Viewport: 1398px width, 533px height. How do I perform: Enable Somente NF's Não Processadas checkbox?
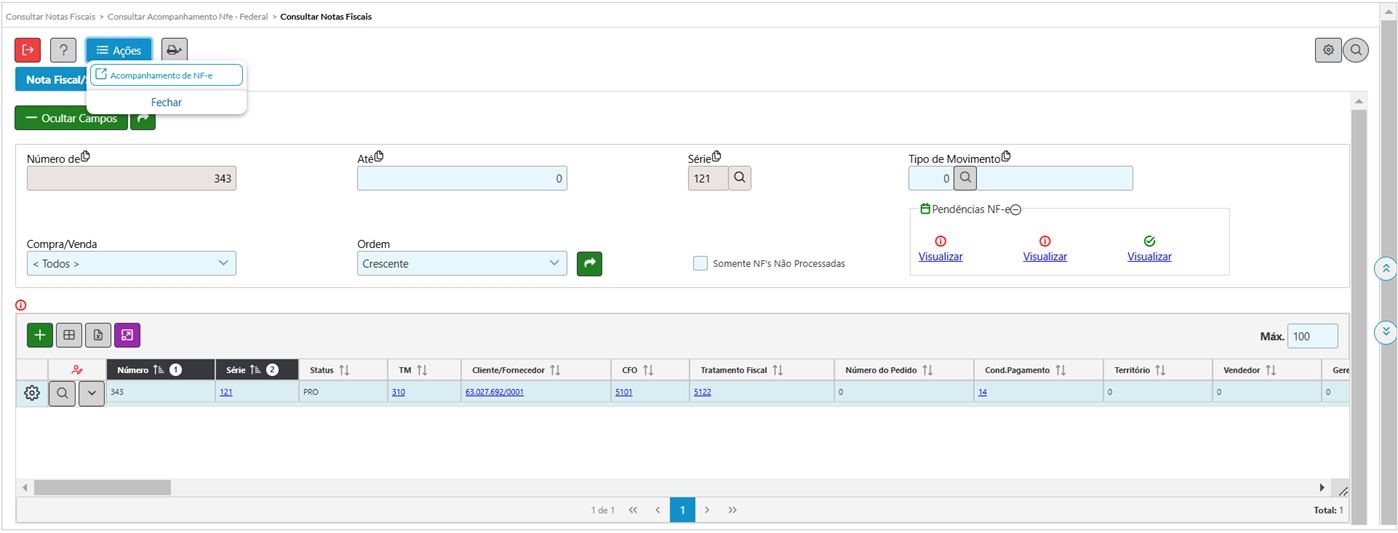(x=700, y=264)
